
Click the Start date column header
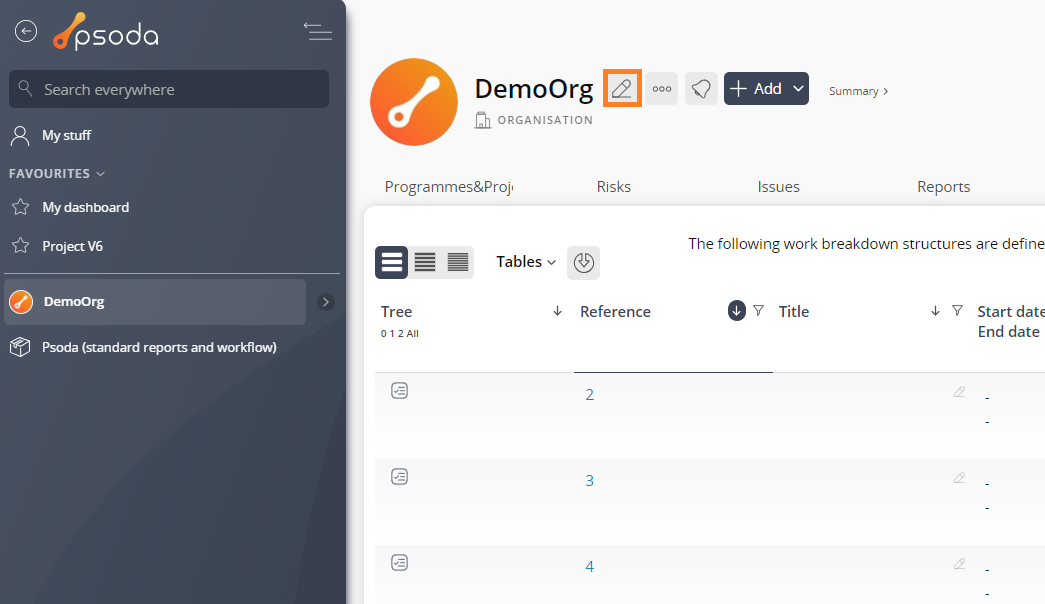click(x=1010, y=311)
